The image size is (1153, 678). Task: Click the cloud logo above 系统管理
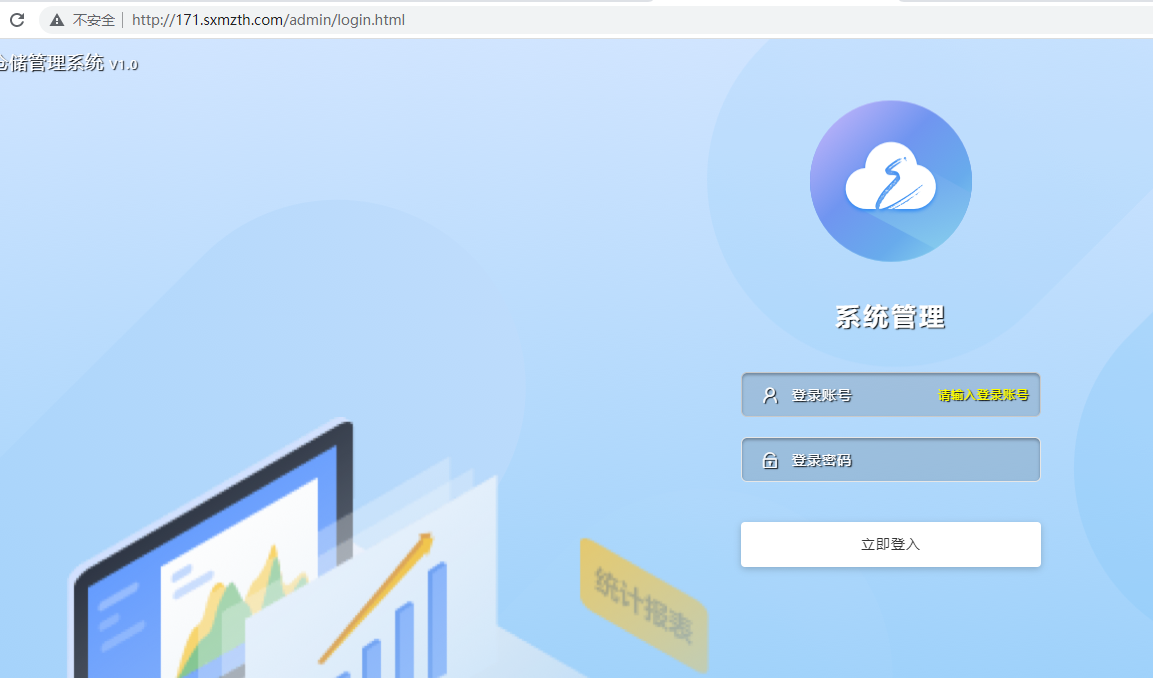[890, 181]
